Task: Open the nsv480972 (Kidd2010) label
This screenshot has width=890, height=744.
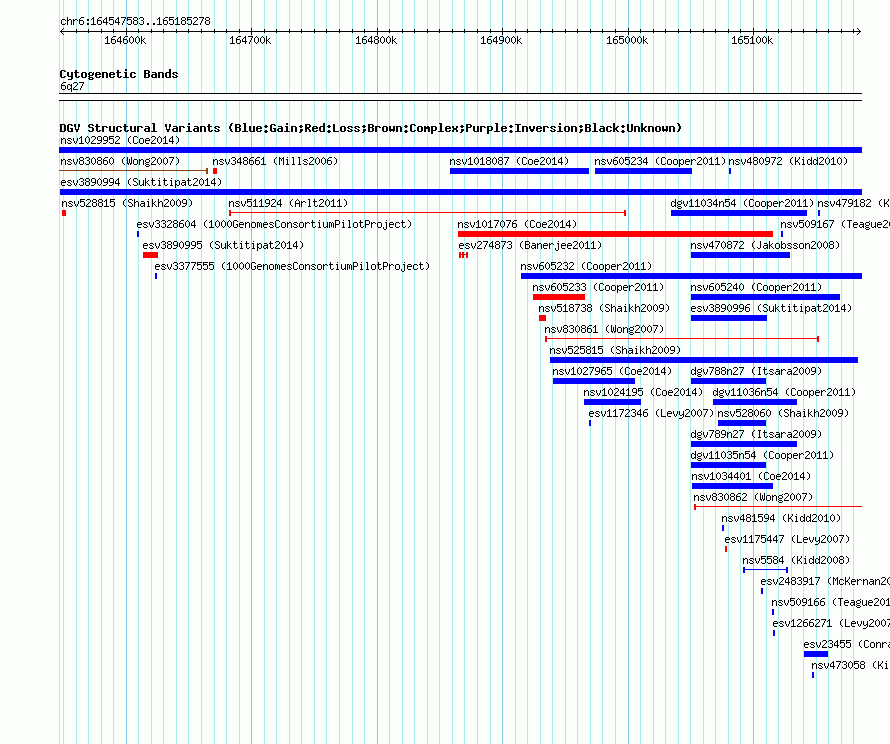Action: (x=788, y=161)
